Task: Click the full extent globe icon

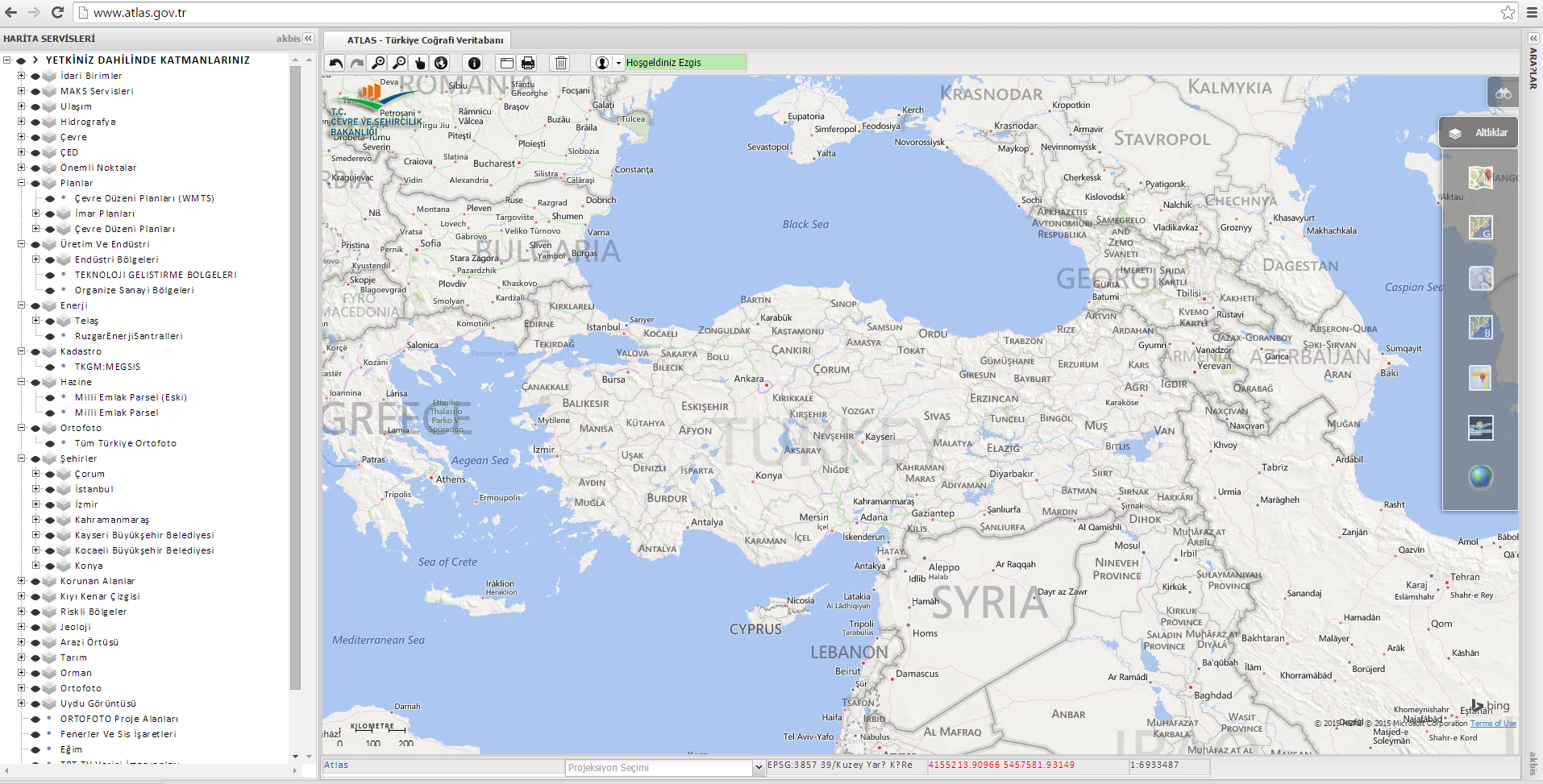Action: [x=441, y=63]
